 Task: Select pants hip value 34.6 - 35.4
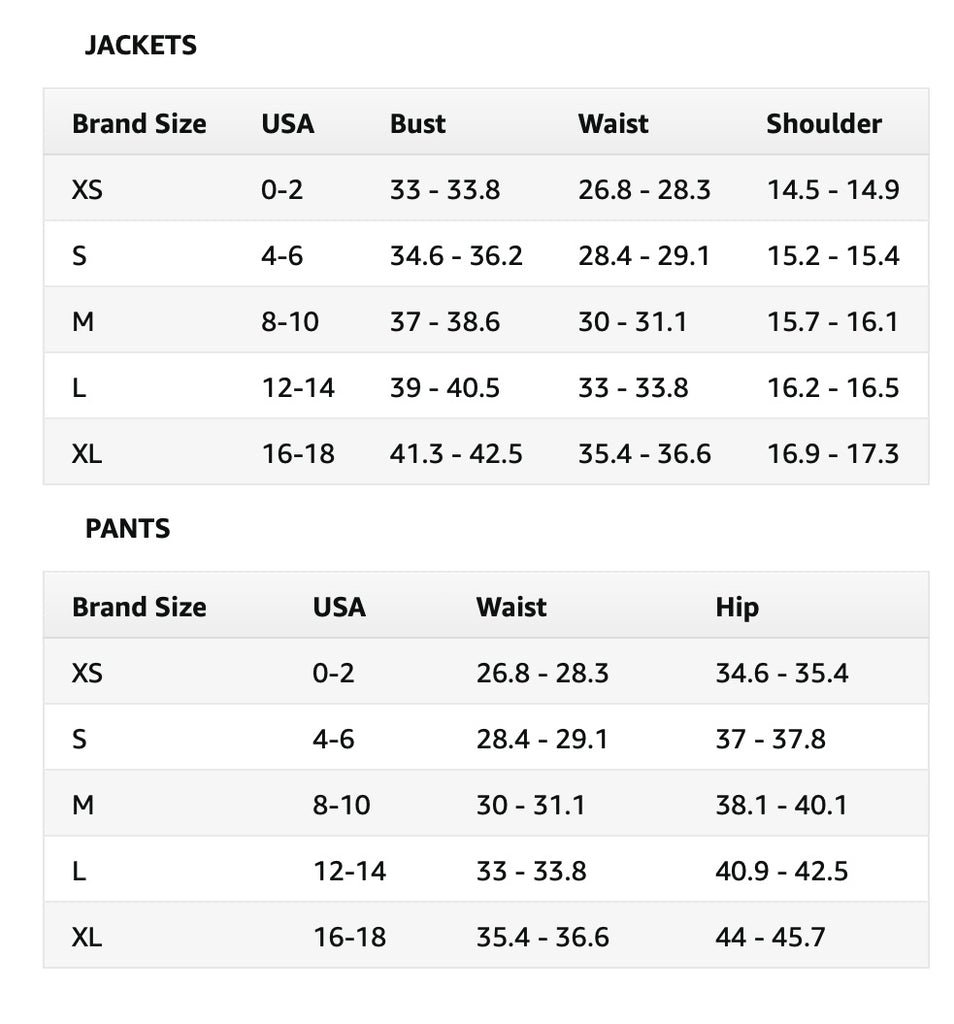[782, 673]
